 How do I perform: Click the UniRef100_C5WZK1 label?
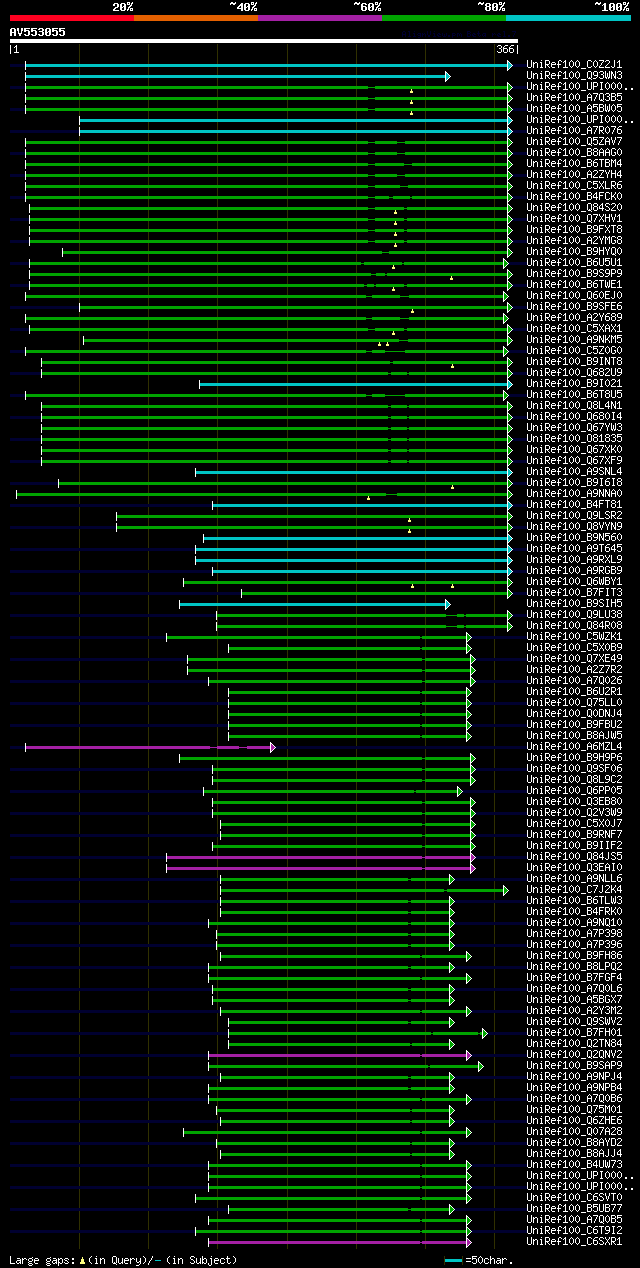tap(574, 637)
